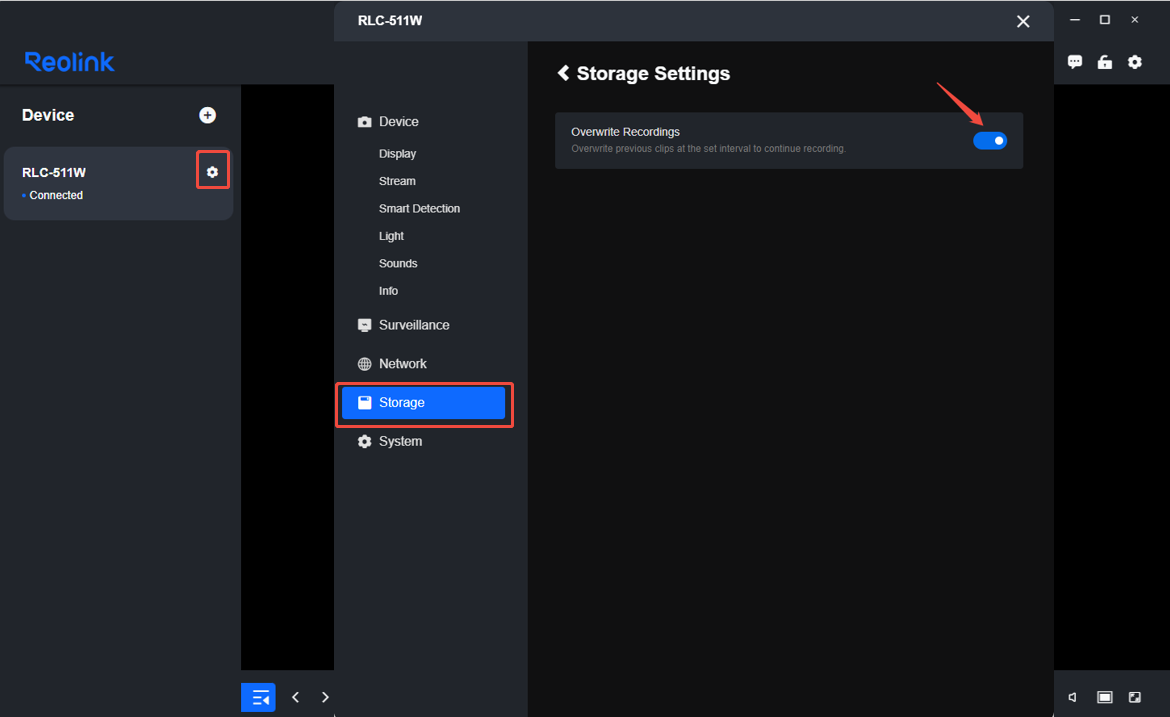Open the Display submenu
The image size is (1170, 717).
point(397,154)
